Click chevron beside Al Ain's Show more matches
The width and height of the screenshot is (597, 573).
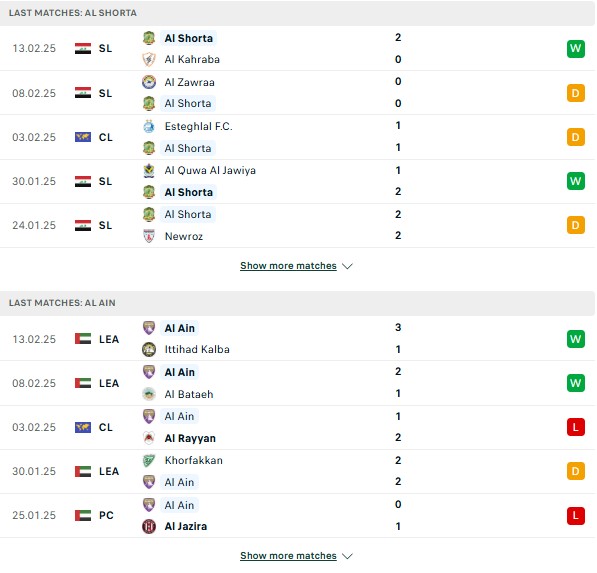coord(347,556)
